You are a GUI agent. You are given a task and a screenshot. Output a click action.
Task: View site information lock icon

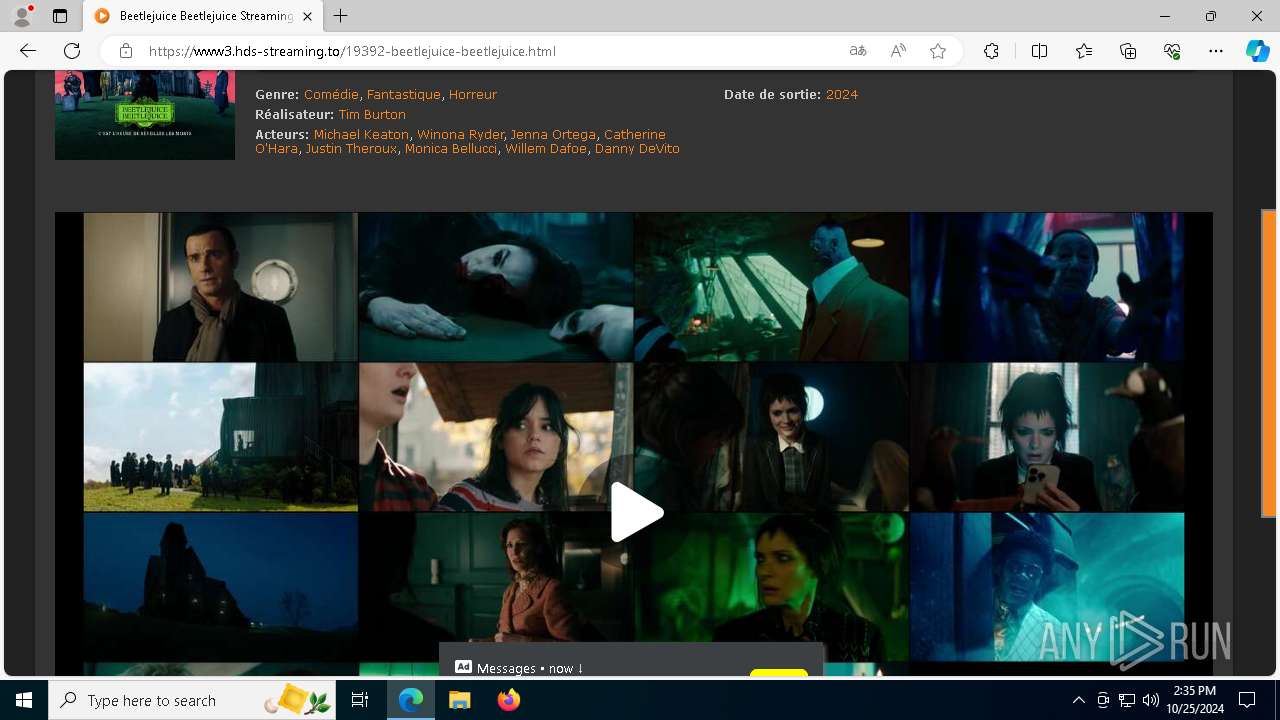[x=126, y=51]
